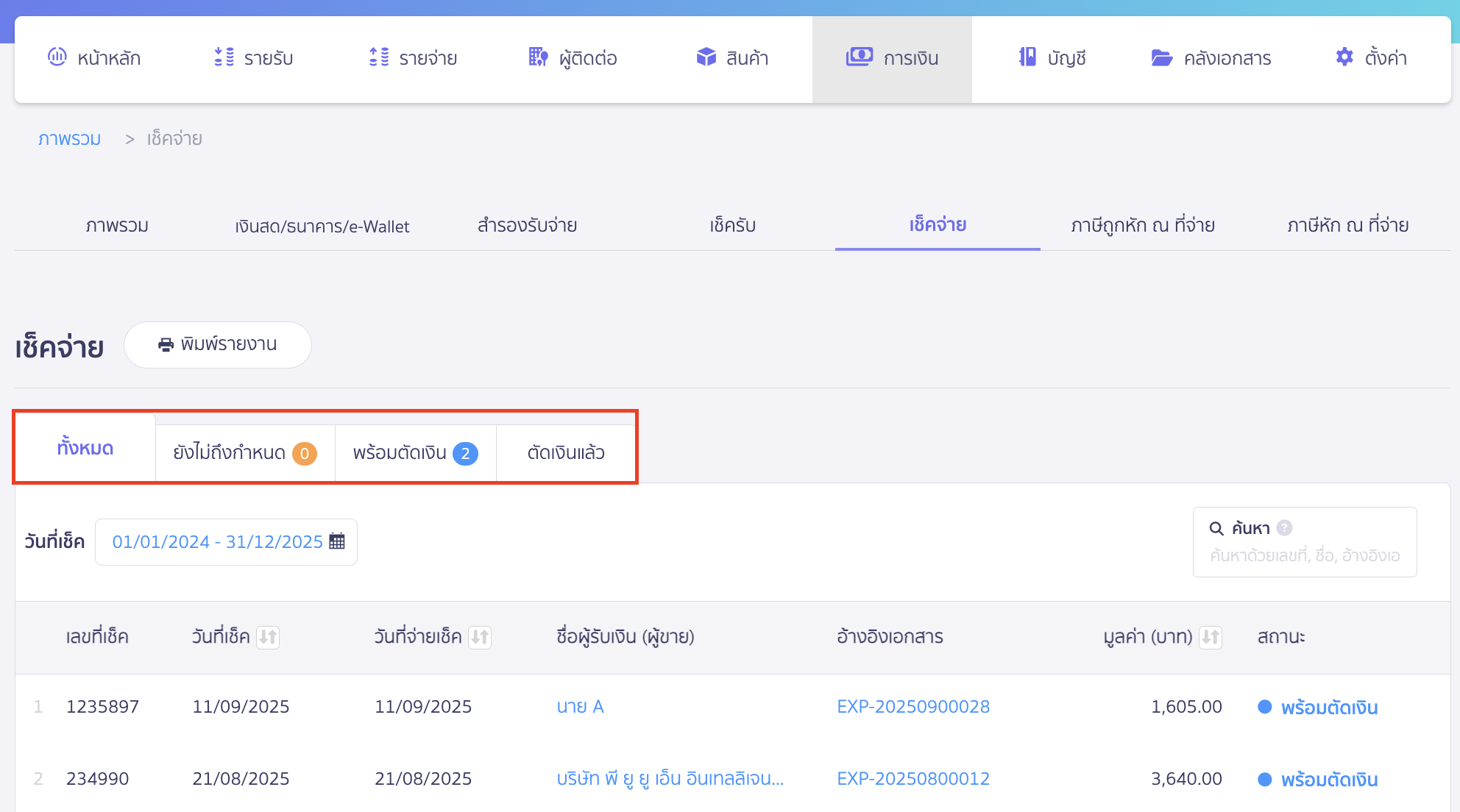Open the ตั้งค่า settings gear icon
This screenshot has width=1460, height=812.
click(1344, 57)
